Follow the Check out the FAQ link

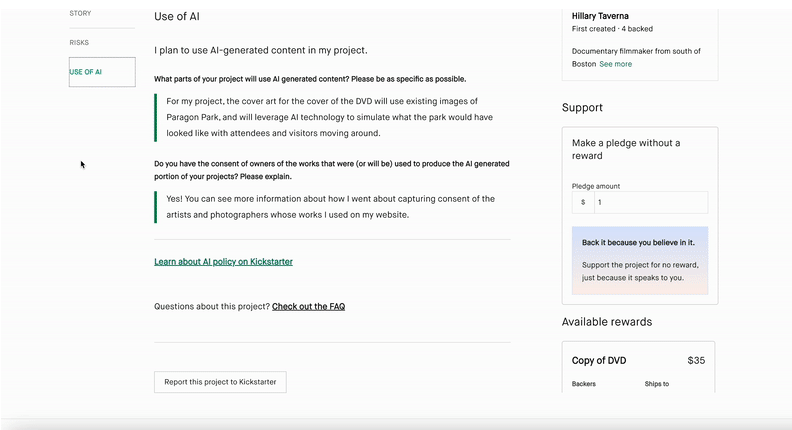click(x=308, y=307)
